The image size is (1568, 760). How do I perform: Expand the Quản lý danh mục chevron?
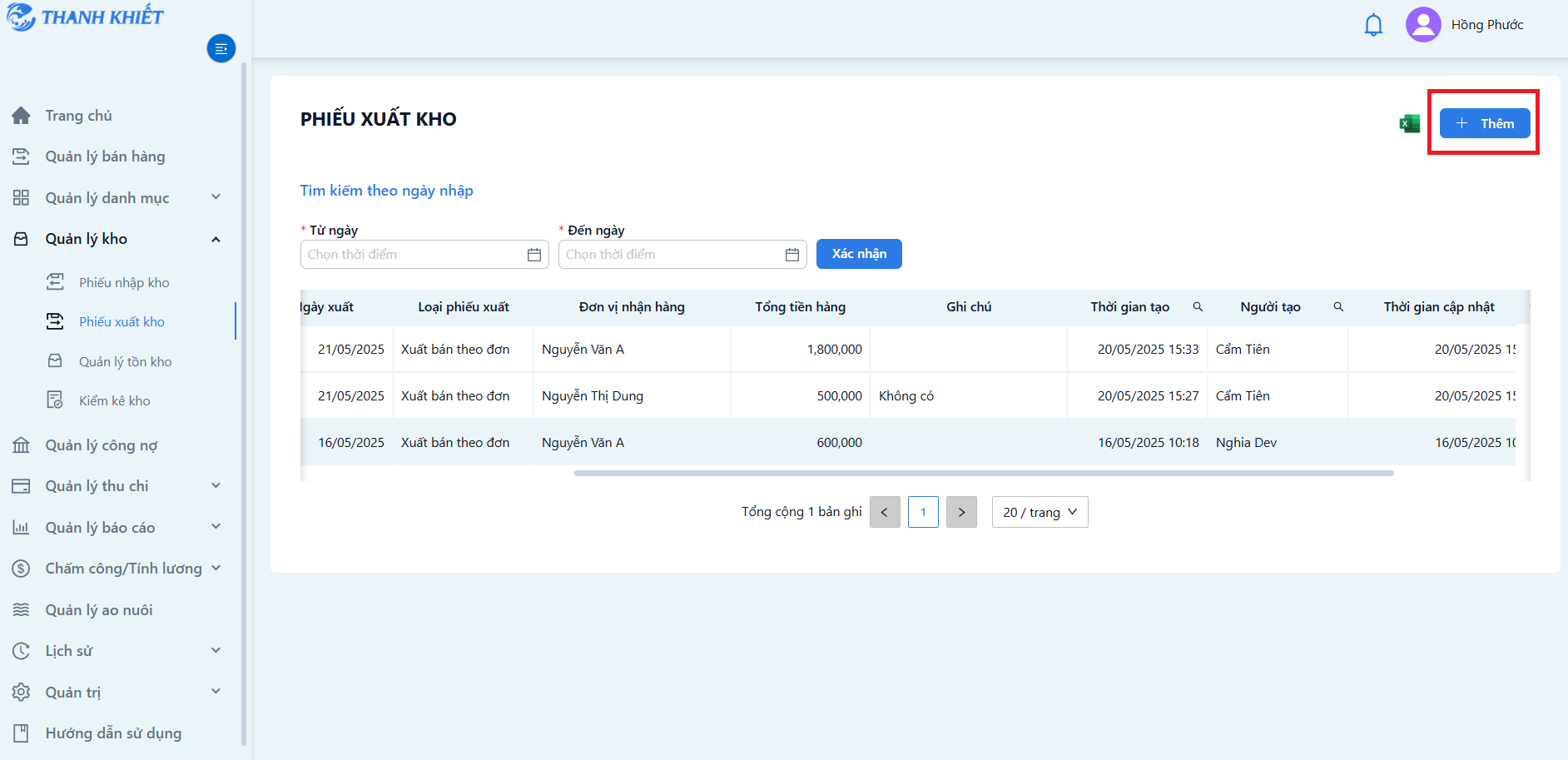(216, 197)
